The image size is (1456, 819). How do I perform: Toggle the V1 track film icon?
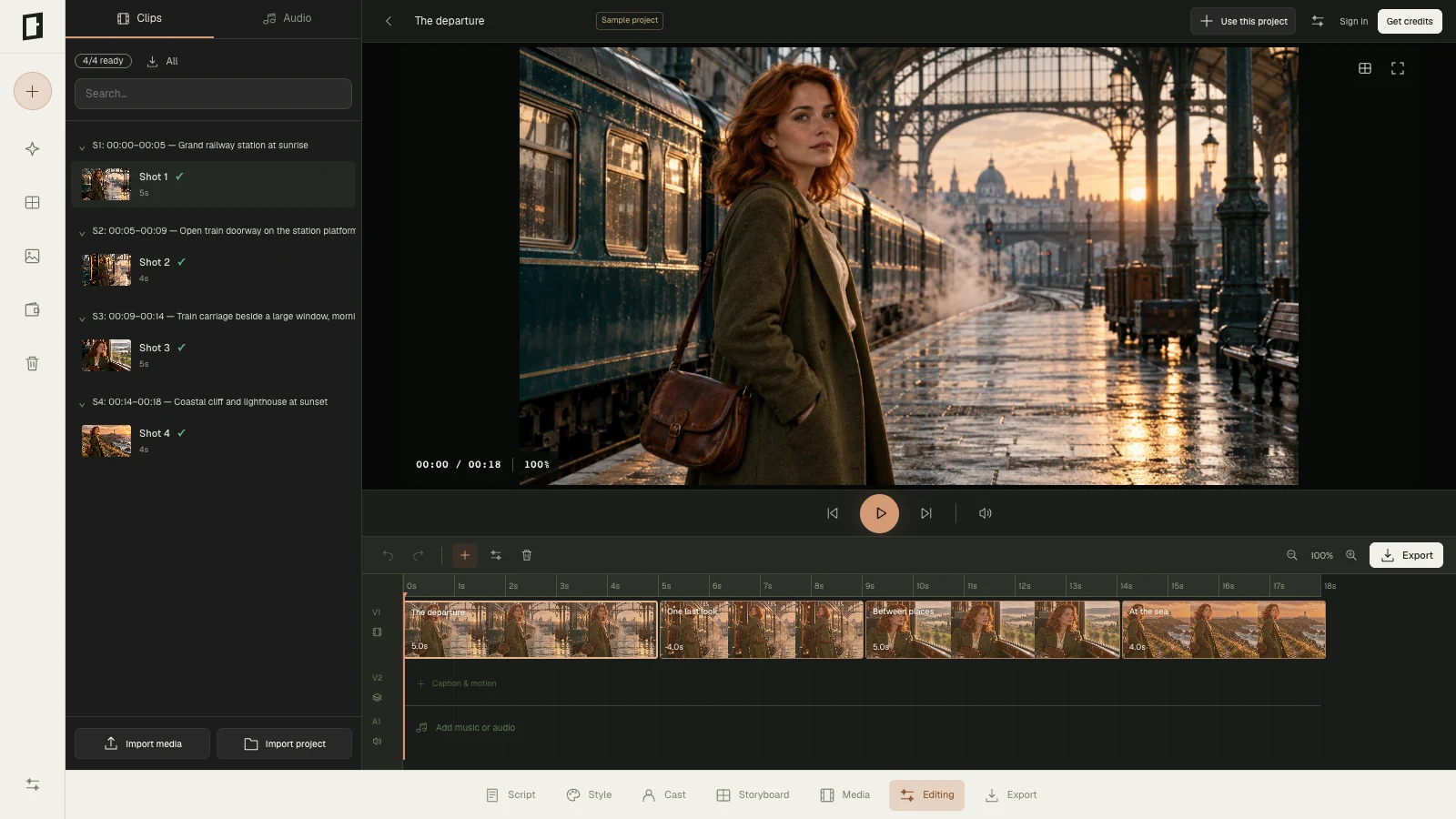[377, 632]
